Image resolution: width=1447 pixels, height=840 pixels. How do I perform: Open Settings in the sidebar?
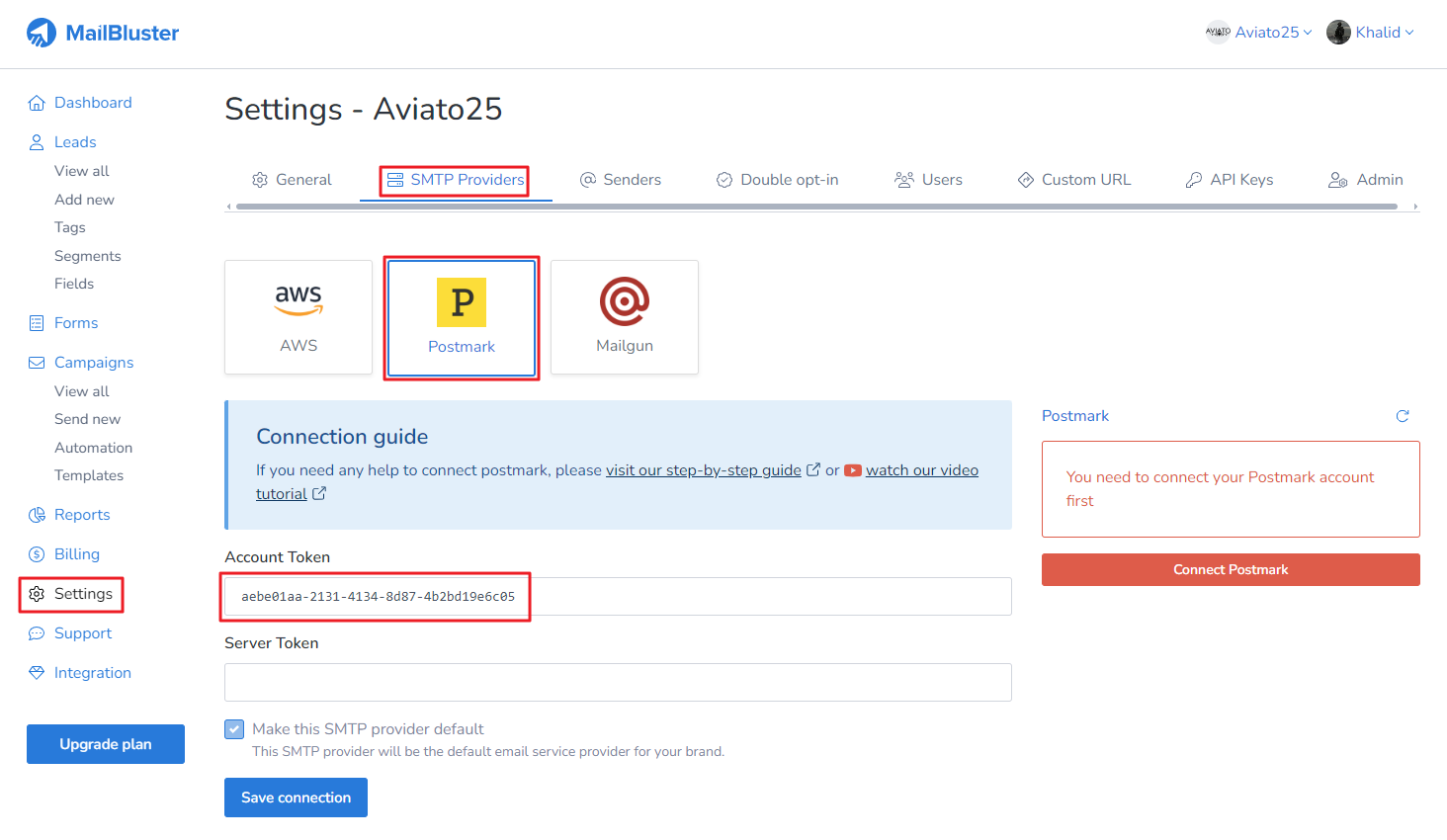(x=83, y=594)
